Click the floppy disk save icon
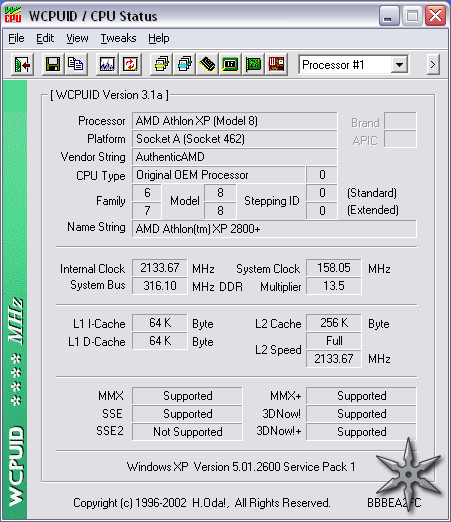 (53, 64)
